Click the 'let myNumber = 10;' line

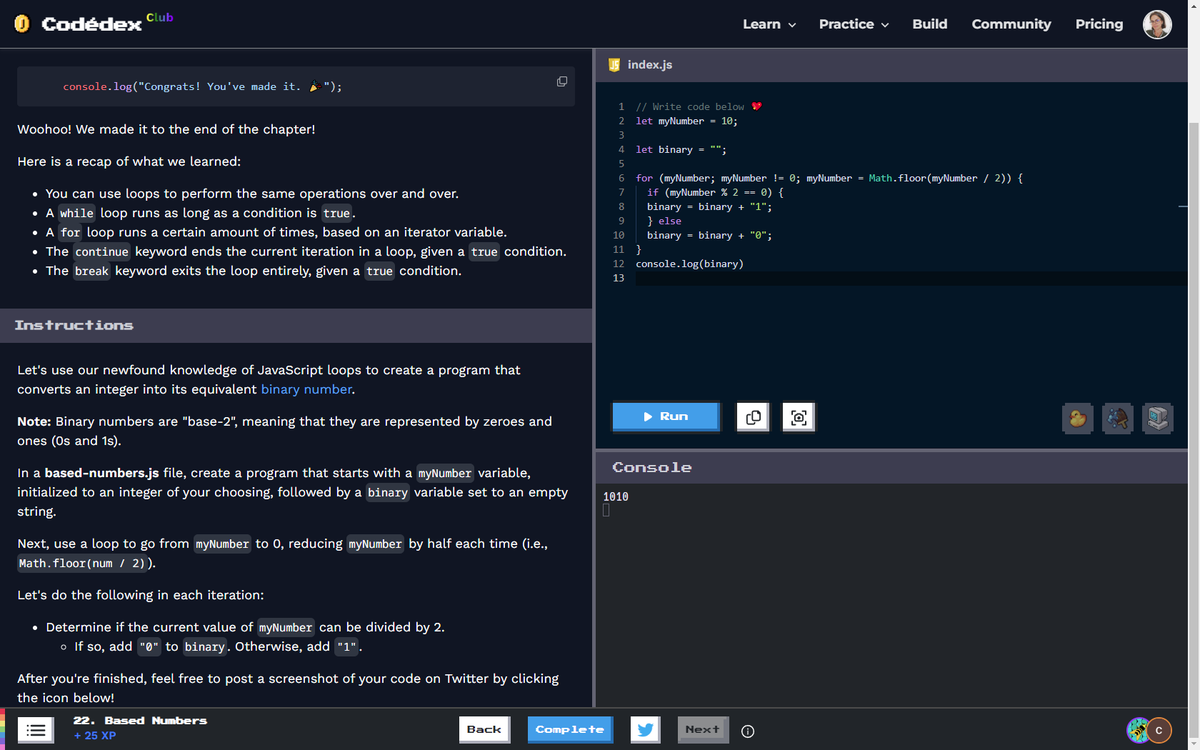(x=687, y=121)
